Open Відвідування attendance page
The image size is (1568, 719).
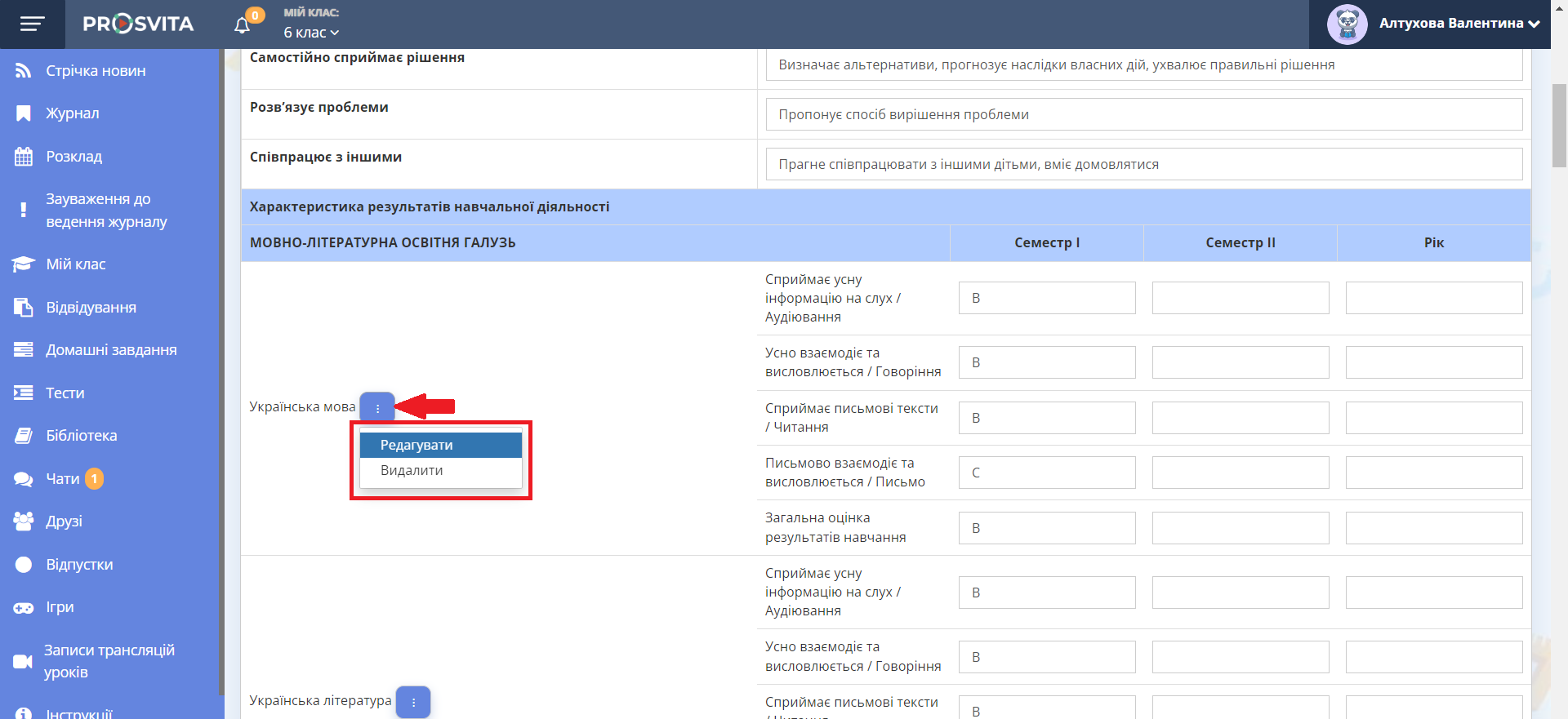(x=91, y=308)
